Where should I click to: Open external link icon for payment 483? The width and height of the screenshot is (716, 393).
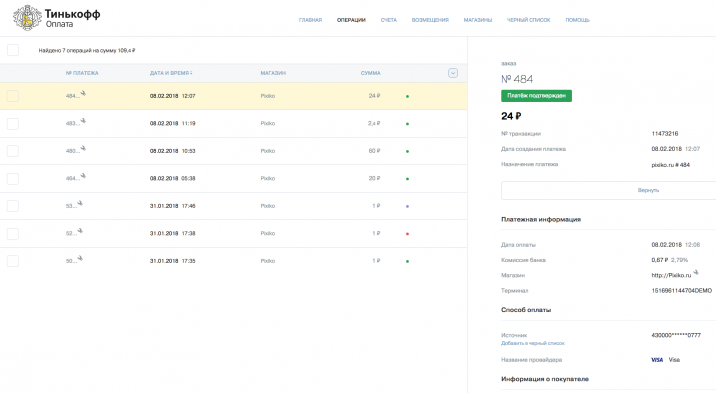click(x=83, y=121)
